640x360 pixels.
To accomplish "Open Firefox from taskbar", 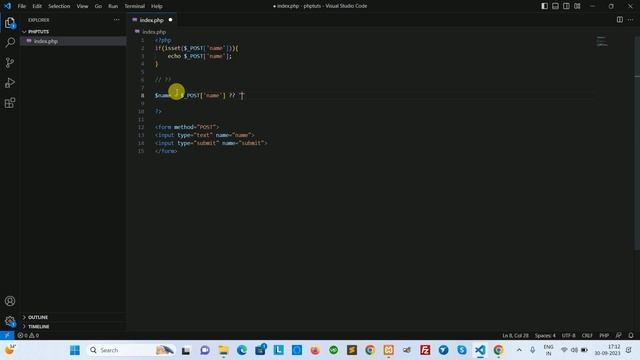I will click(x=315, y=350).
